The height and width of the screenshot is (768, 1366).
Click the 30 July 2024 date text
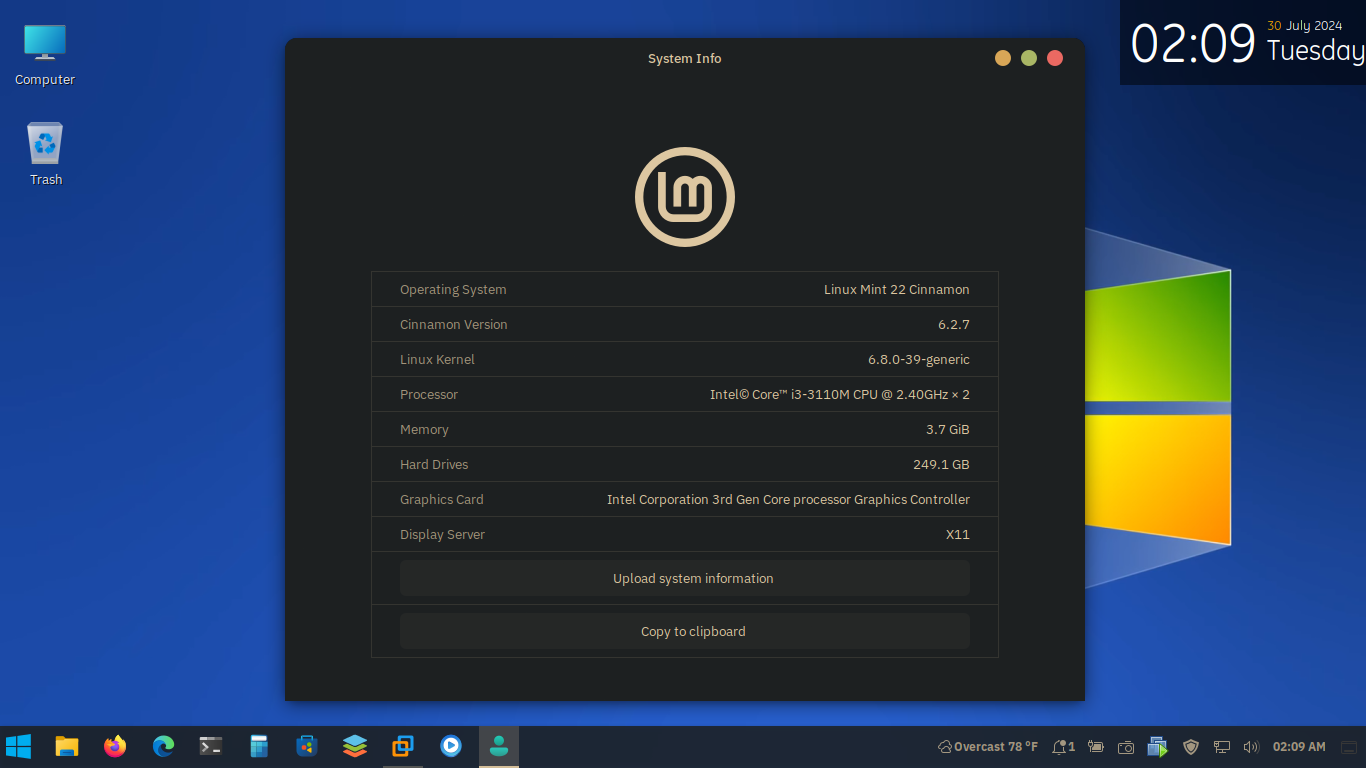(1304, 26)
